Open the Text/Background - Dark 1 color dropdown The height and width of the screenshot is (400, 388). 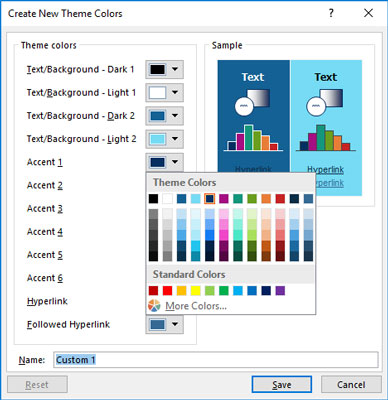pyautogui.click(x=165, y=69)
